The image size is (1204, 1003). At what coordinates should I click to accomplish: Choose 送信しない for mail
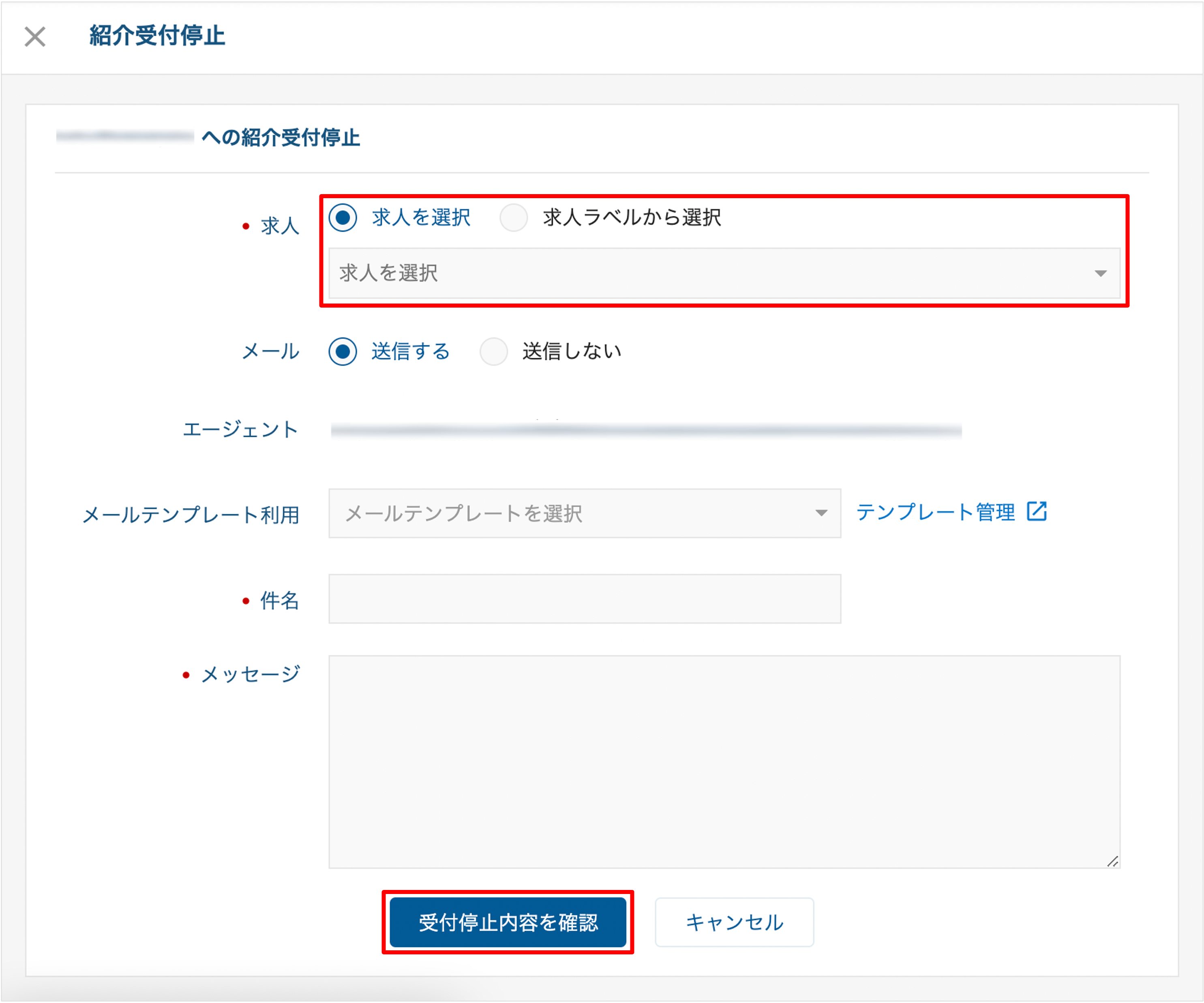pyautogui.click(x=494, y=351)
